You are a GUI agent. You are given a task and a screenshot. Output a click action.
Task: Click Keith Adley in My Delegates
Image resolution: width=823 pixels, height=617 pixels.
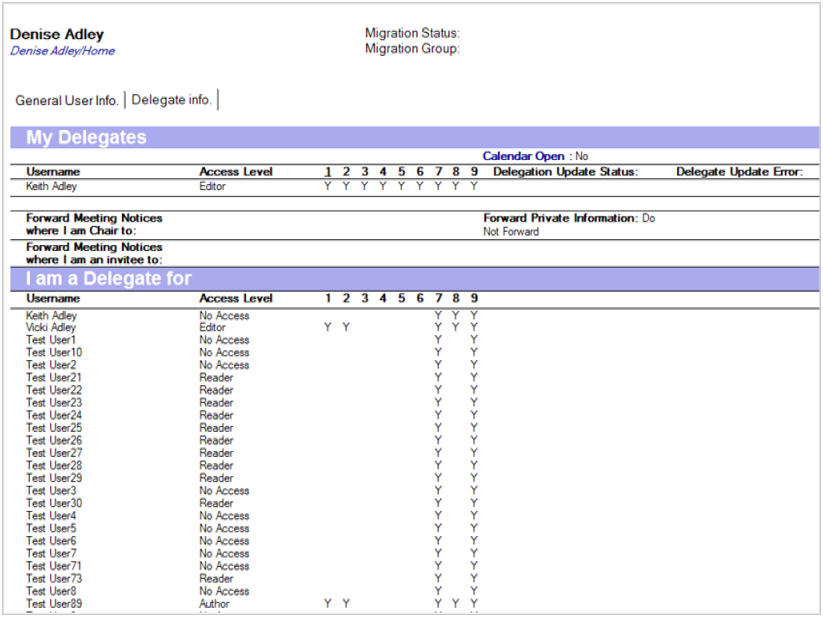51,186
